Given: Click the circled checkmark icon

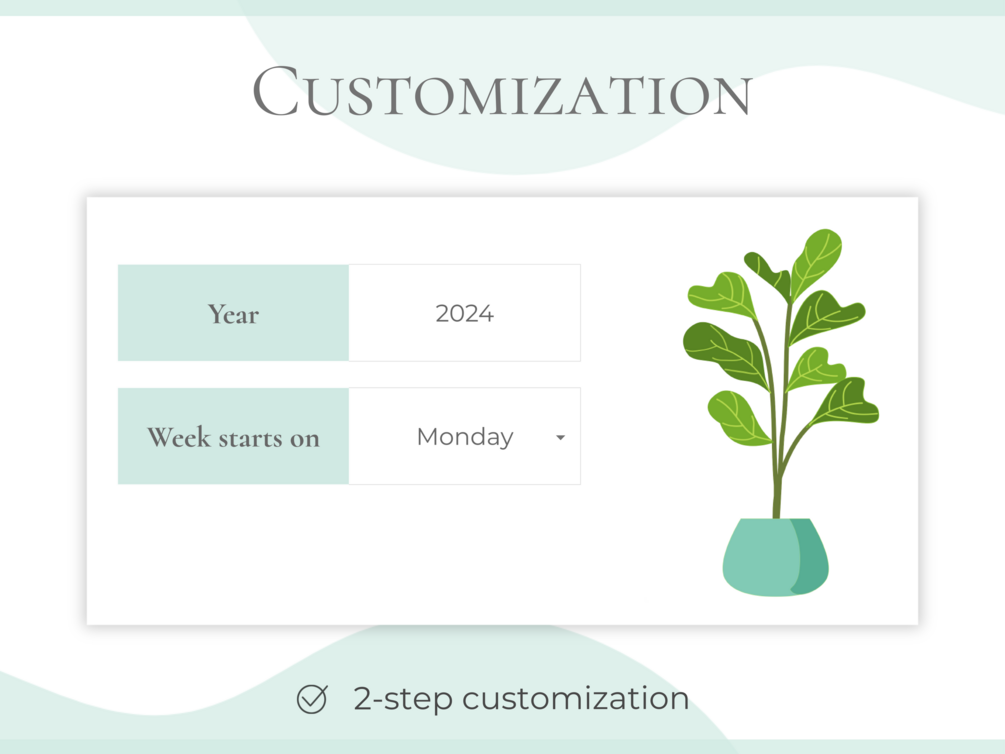Looking at the screenshot, I should pos(312,699).
